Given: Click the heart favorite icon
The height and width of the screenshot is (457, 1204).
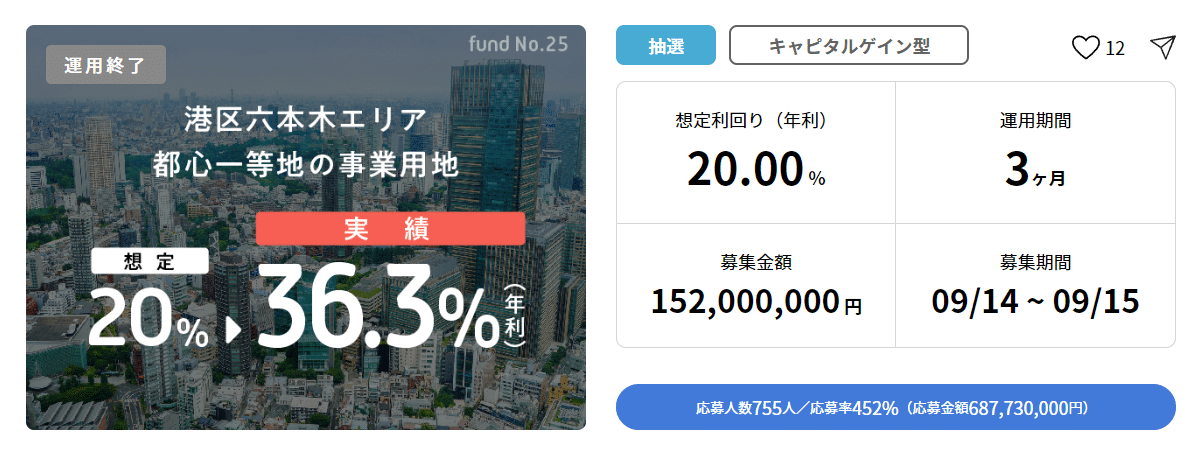Looking at the screenshot, I should coord(1085,47).
